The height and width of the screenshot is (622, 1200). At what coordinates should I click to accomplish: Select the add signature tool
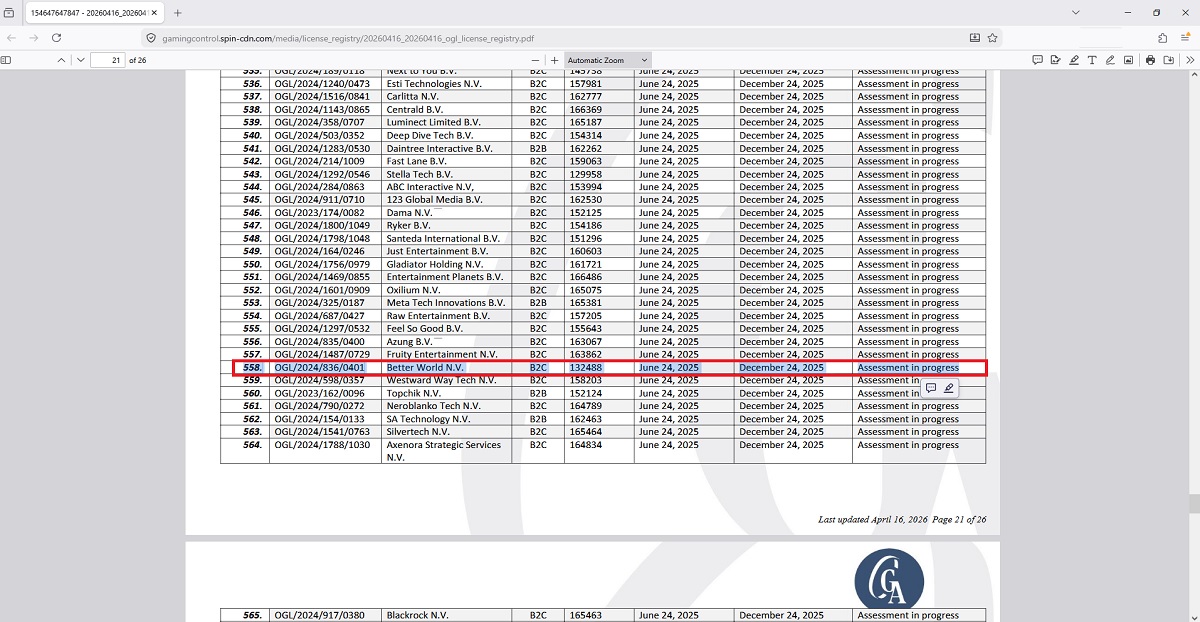[1055, 60]
